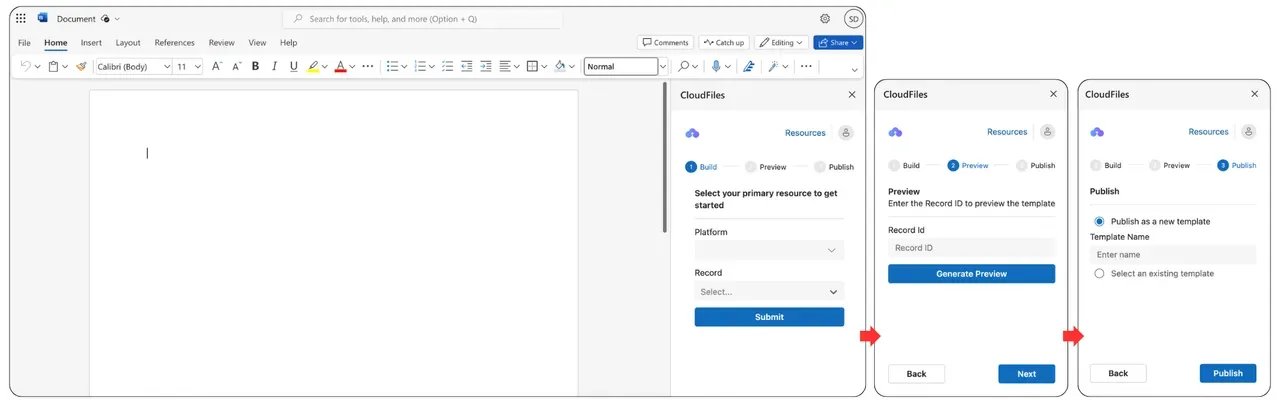Open the File menu

tap(24, 43)
